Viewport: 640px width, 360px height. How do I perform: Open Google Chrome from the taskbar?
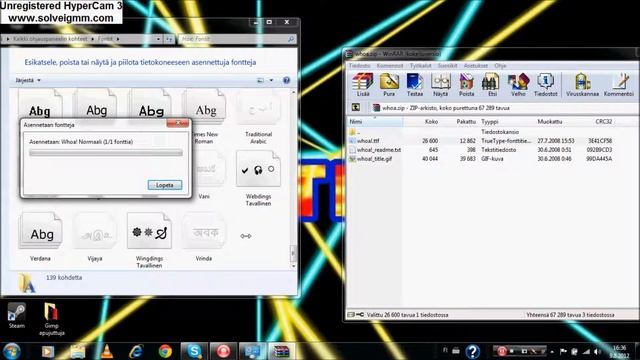(x=165, y=351)
